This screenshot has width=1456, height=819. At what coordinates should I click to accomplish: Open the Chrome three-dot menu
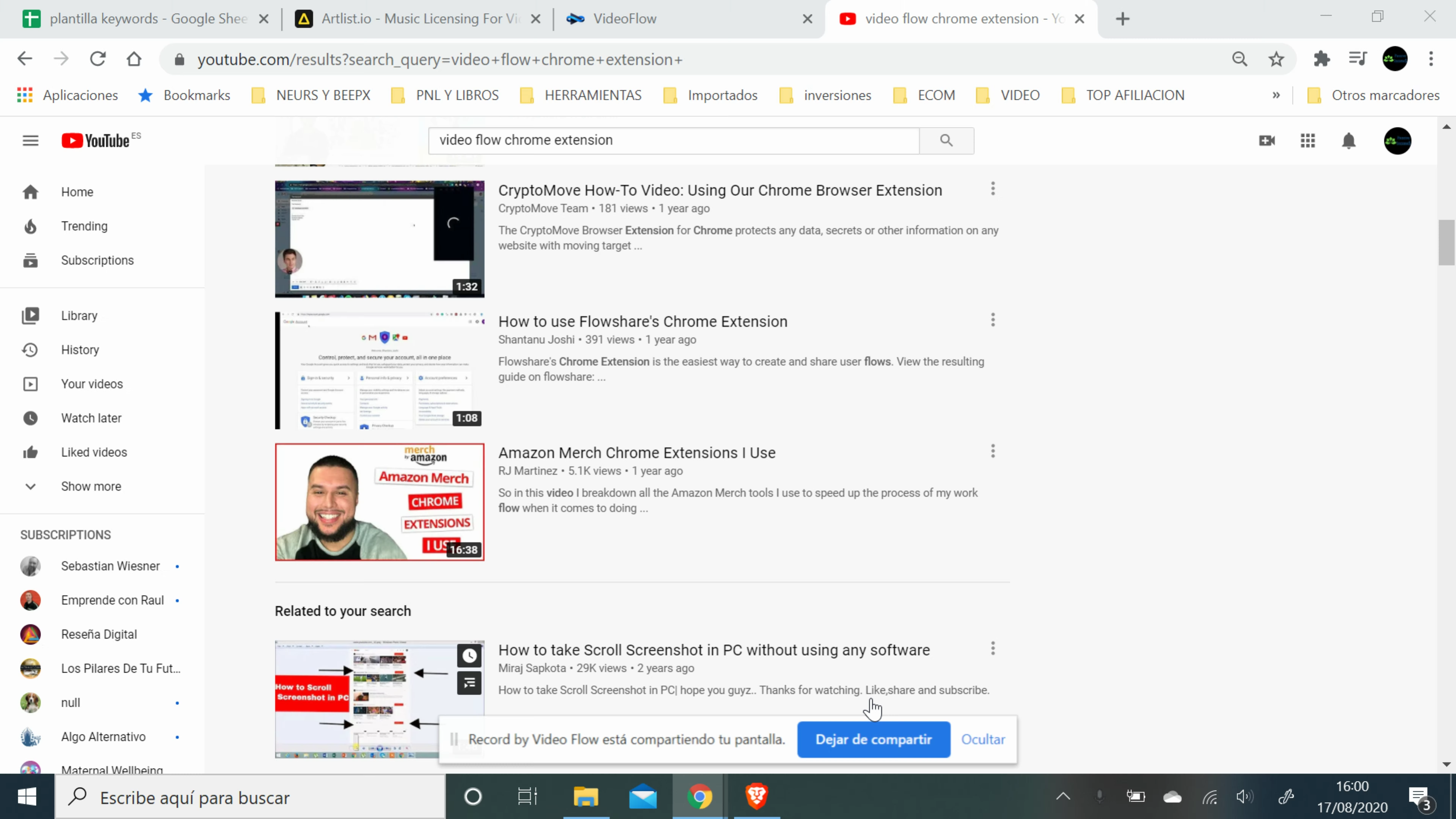pyautogui.click(x=1431, y=59)
